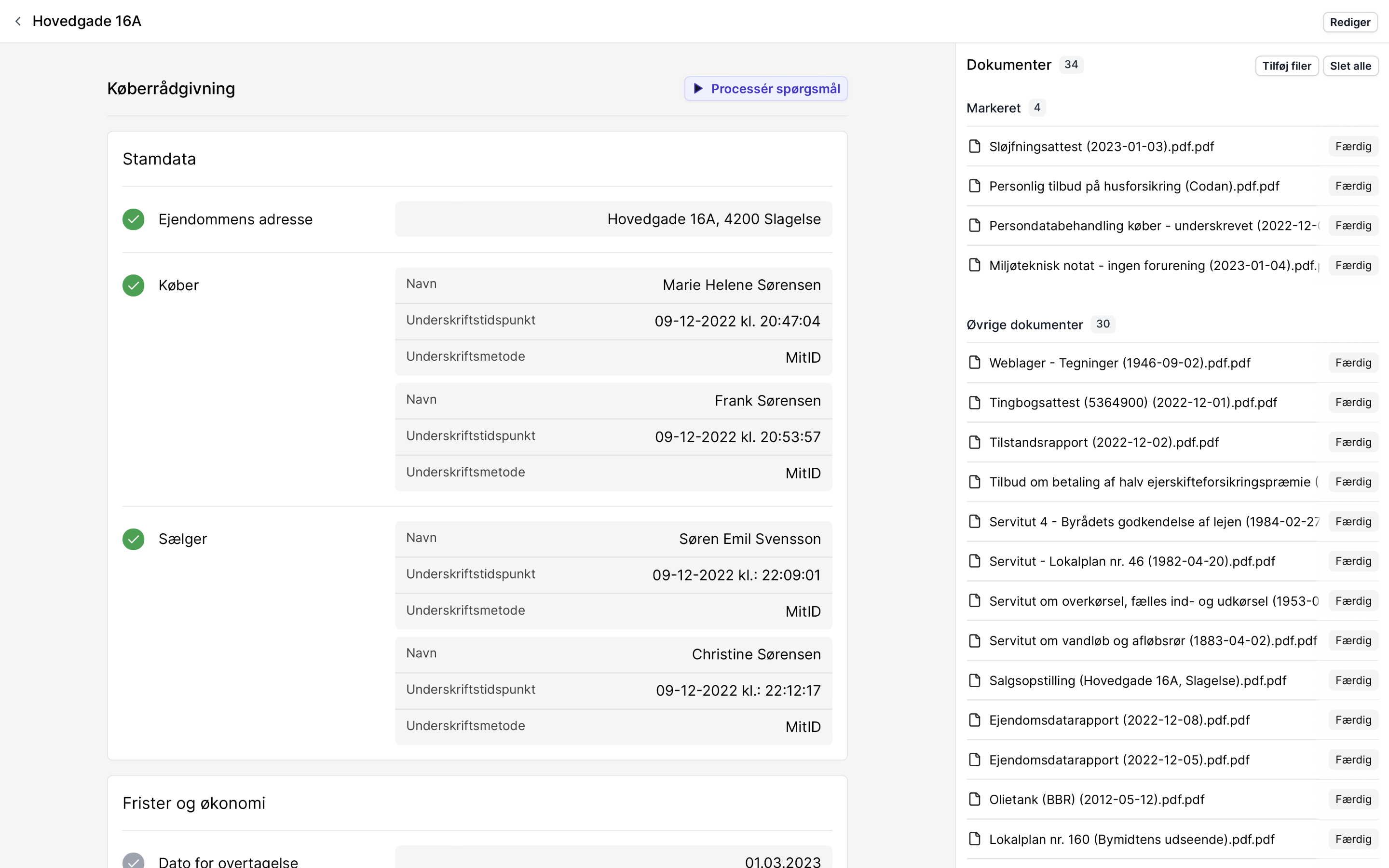Click file icon of Olietank (BBR) document
The width and height of the screenshot is (1389, 868).
click(974, 799)
